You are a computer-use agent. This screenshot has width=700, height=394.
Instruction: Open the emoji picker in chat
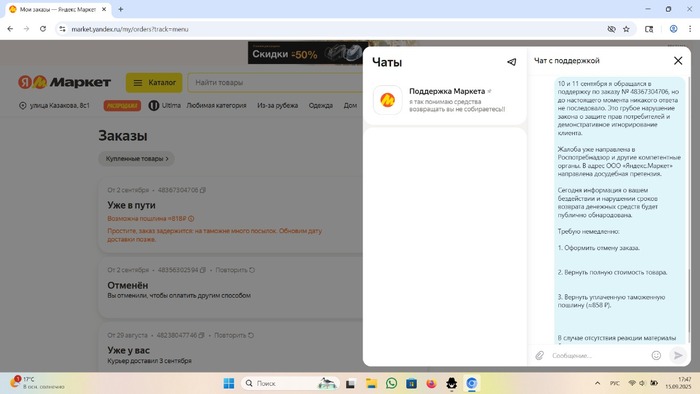pyautogui.click(x=656, y=355)
